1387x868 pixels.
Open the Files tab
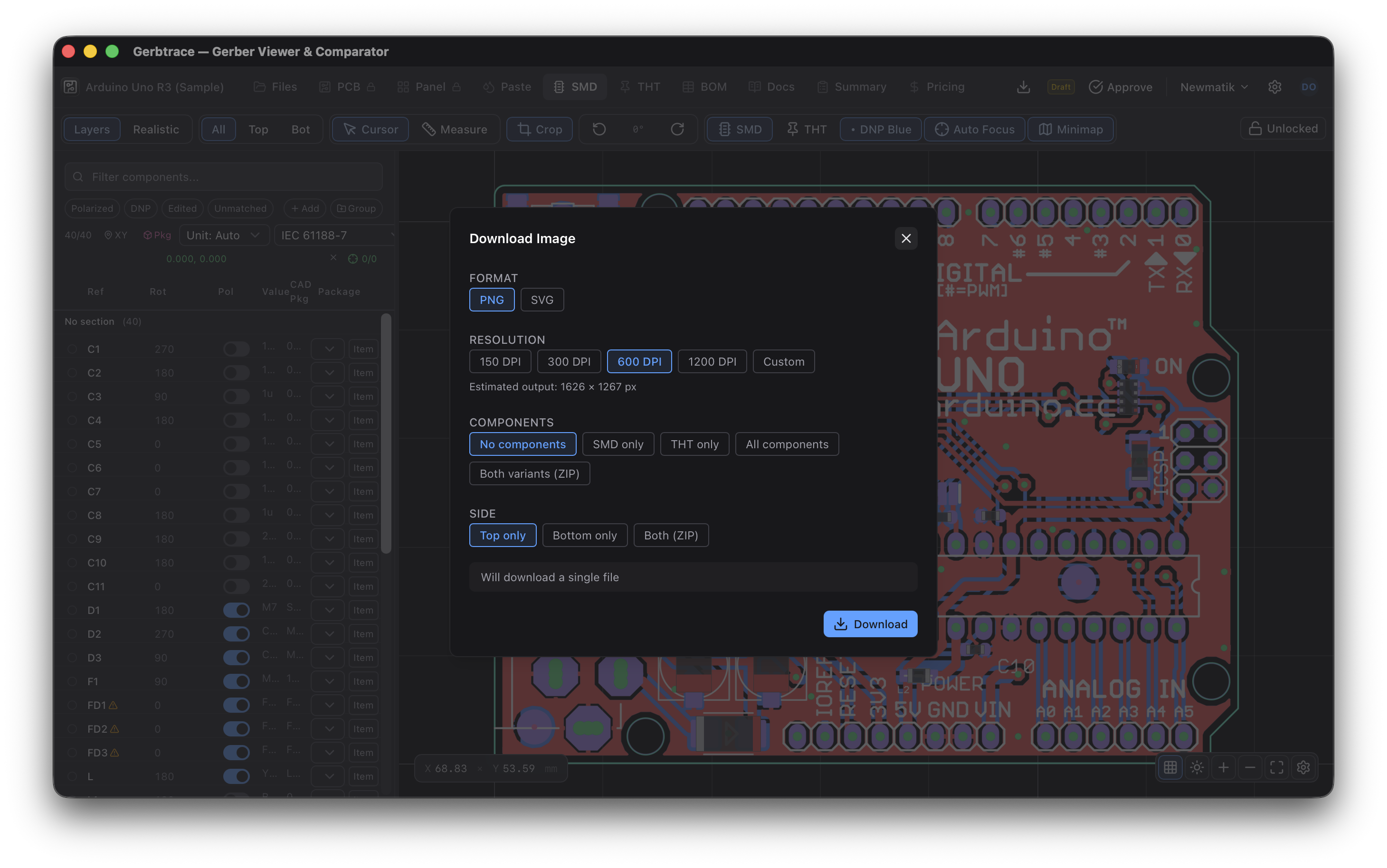pos(275,87)
